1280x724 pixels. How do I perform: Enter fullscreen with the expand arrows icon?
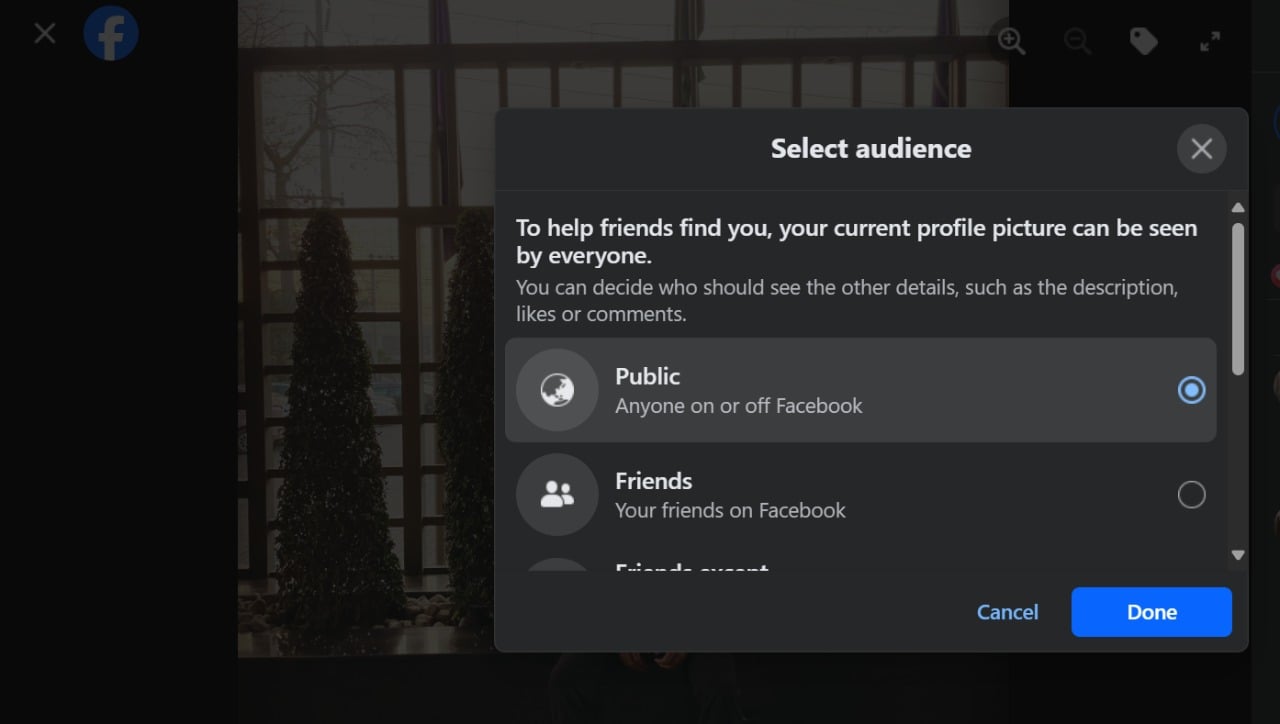point(1210,41)
